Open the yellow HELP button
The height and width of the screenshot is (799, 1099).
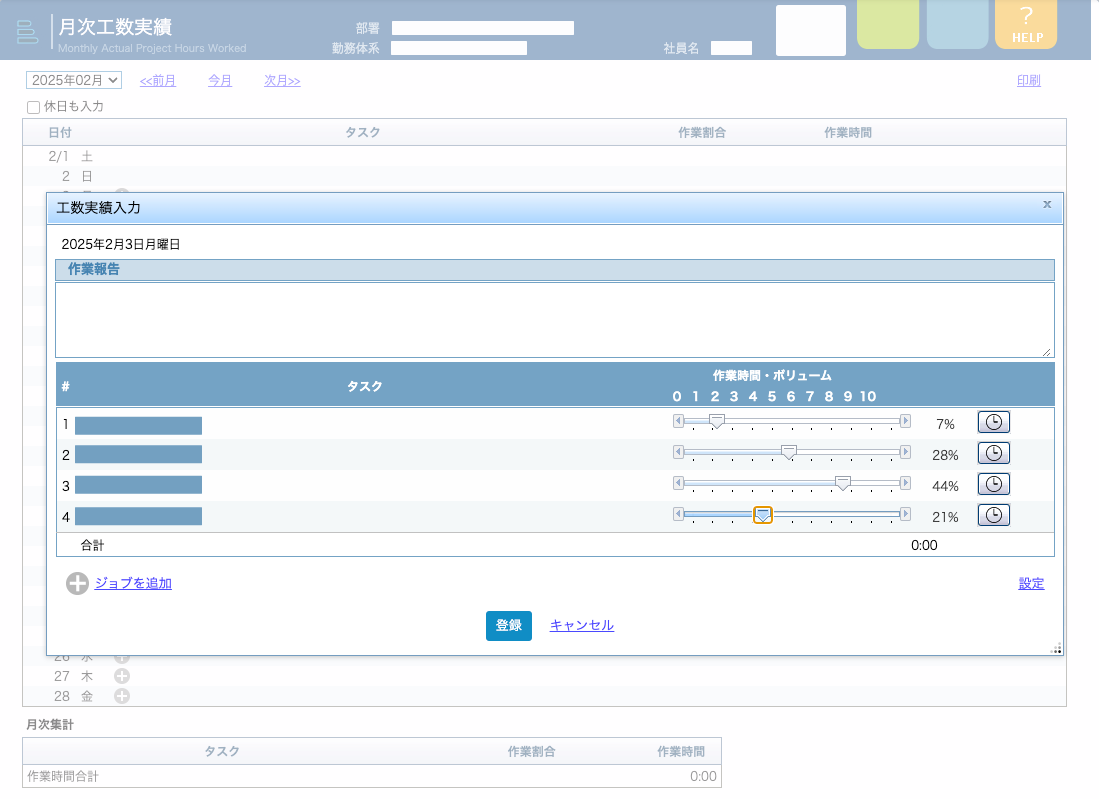[x=1026, y=25]
